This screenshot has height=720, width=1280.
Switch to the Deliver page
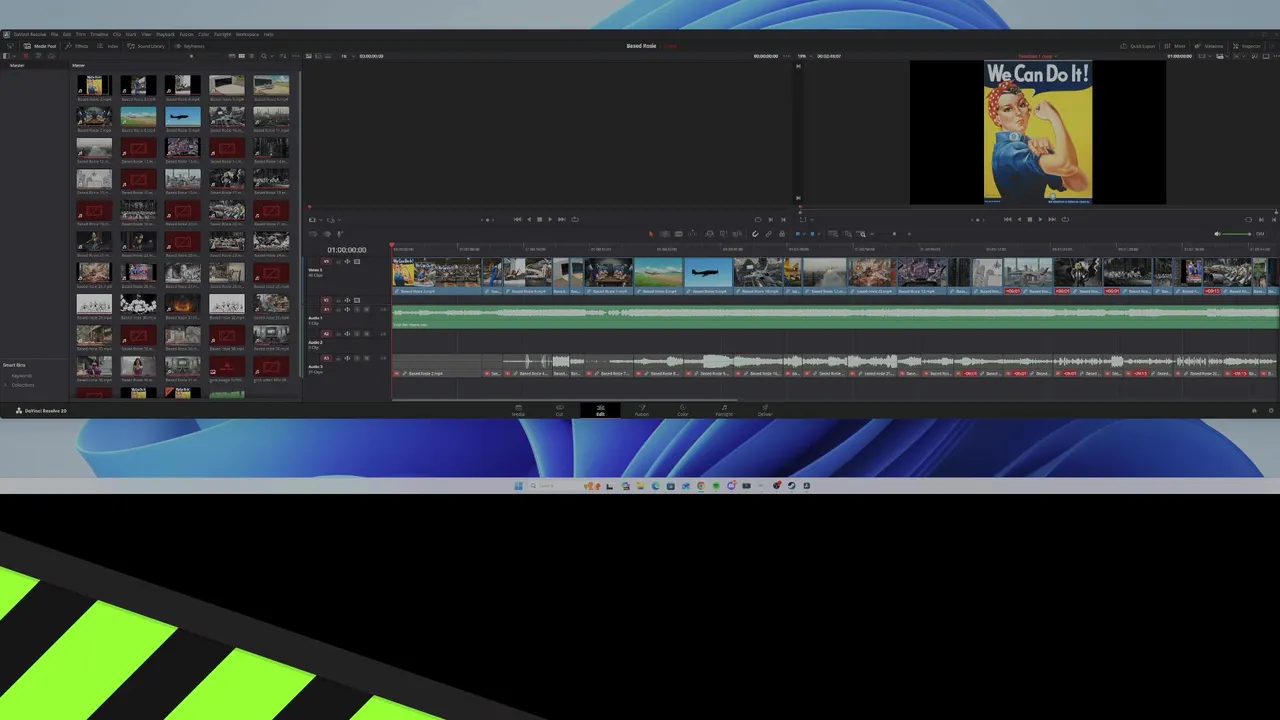coord(765,410)
